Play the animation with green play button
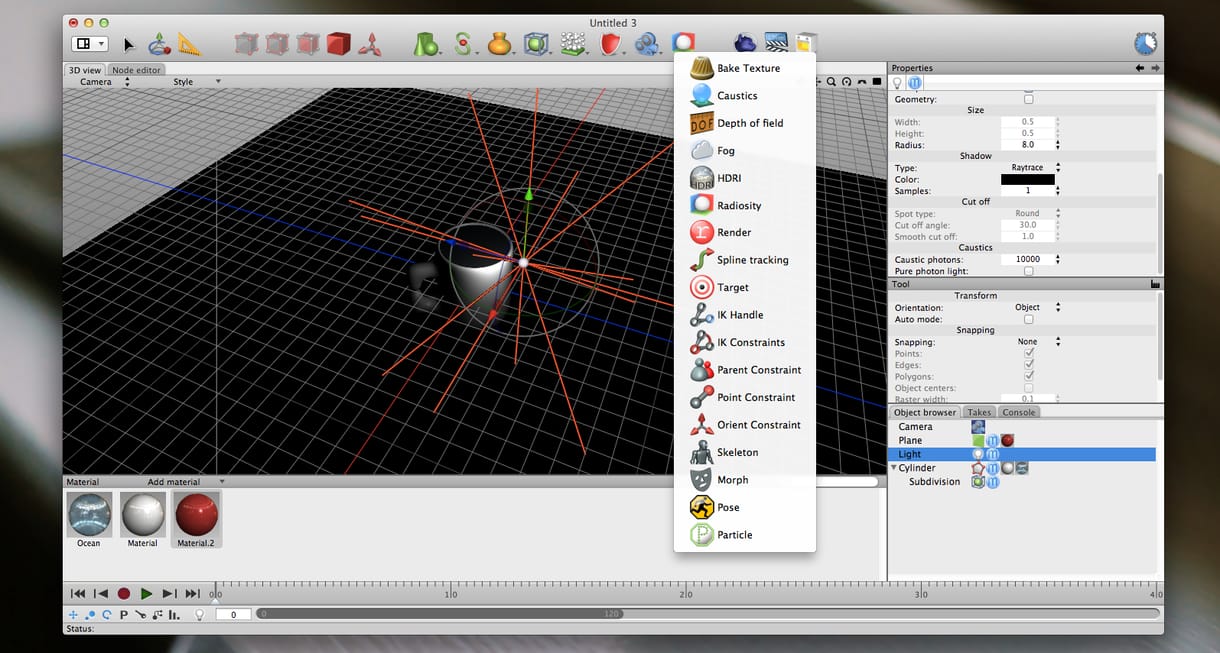Viewport: 1220px width, 653px height. (146, 594)
